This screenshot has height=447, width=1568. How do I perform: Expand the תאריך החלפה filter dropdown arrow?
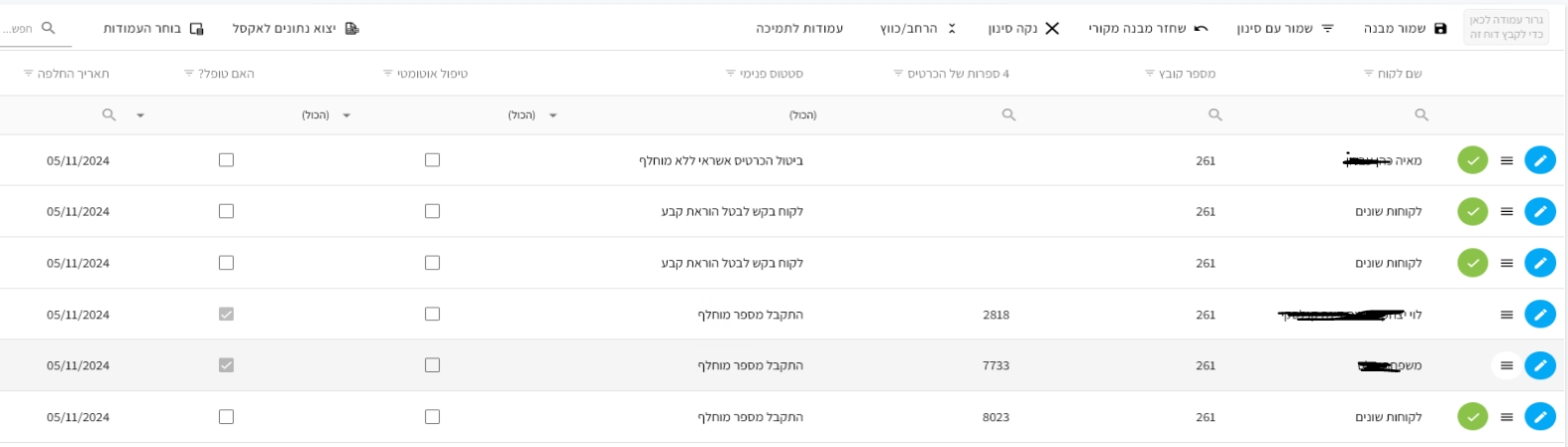click(x=140, y=115)
